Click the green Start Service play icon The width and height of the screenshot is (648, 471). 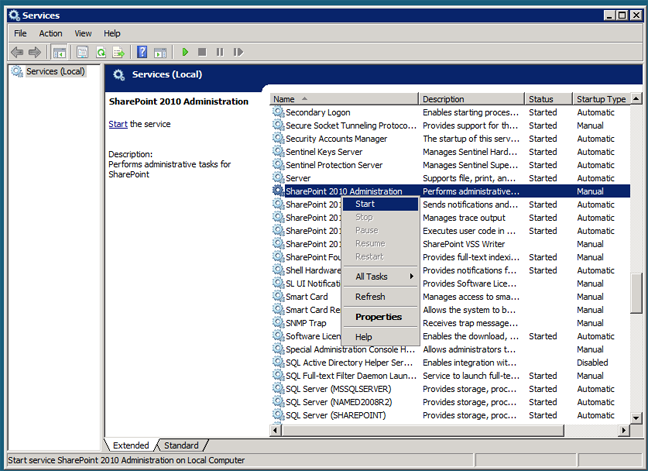pos(185,52)
